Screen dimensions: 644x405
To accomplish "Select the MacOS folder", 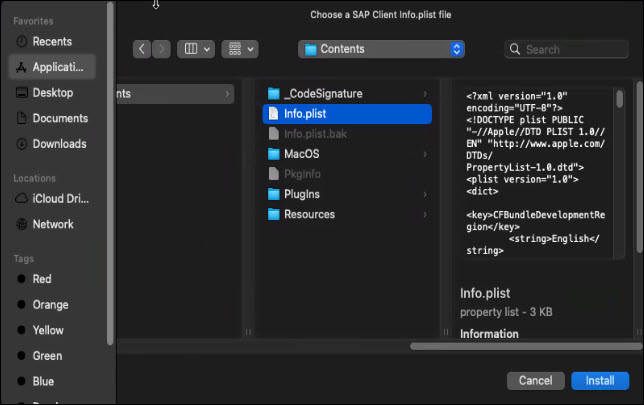I will tap(347, 154).
